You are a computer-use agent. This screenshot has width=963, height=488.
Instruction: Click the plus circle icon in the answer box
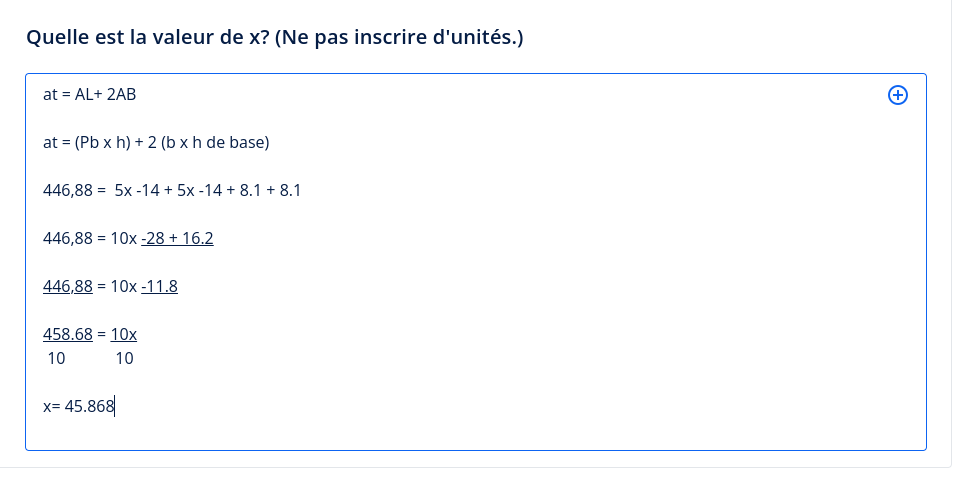pos(897,95)
